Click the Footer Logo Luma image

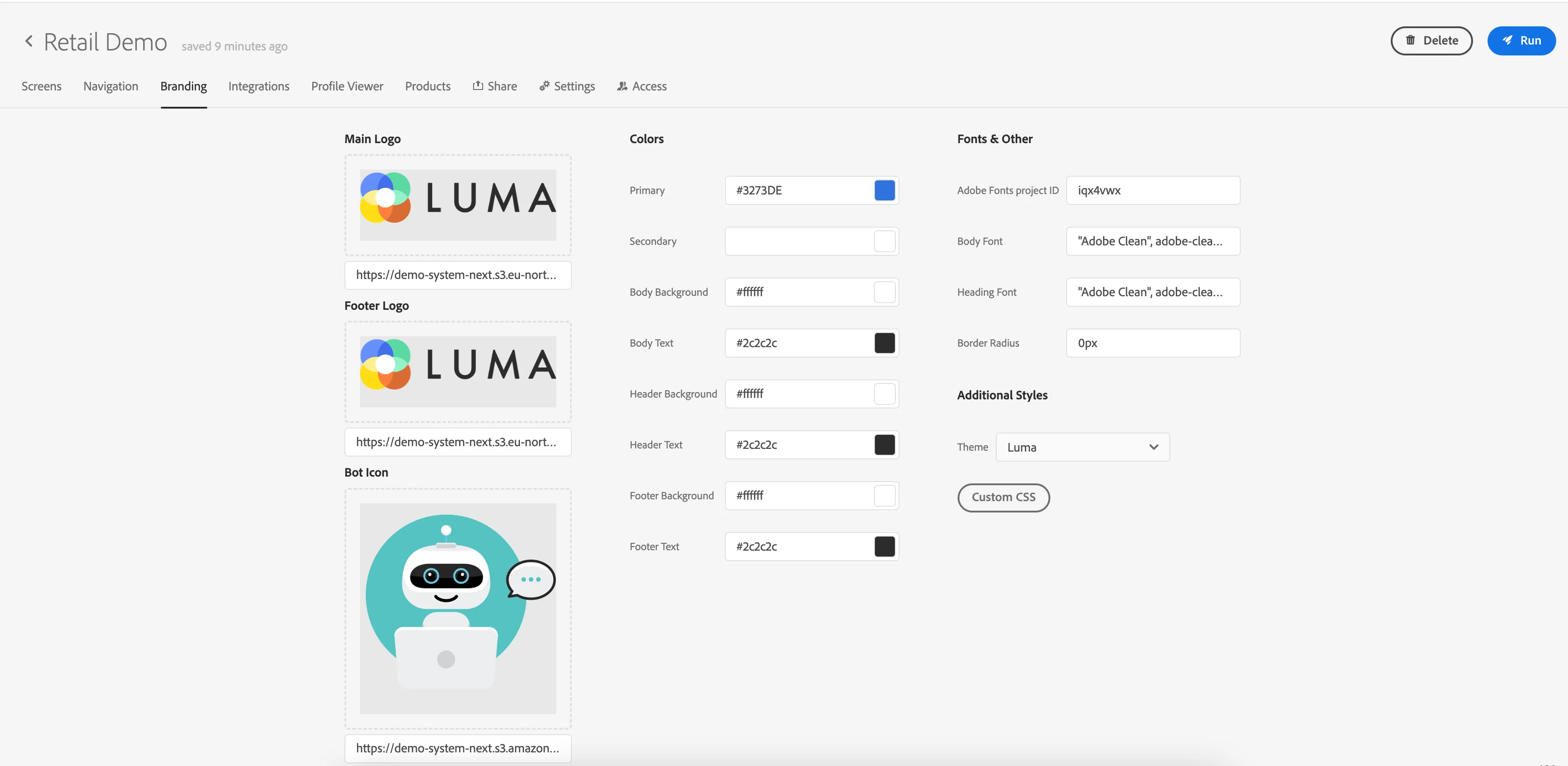coord(458,372)
